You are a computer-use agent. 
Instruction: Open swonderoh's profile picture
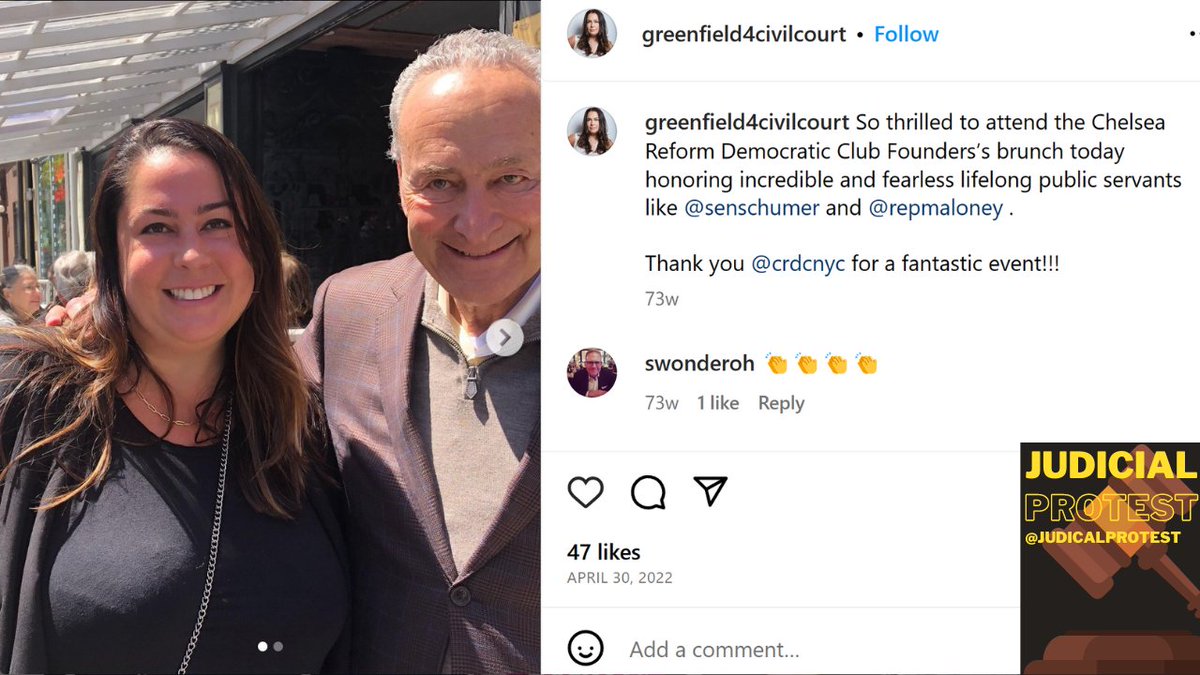coord(592,373)
